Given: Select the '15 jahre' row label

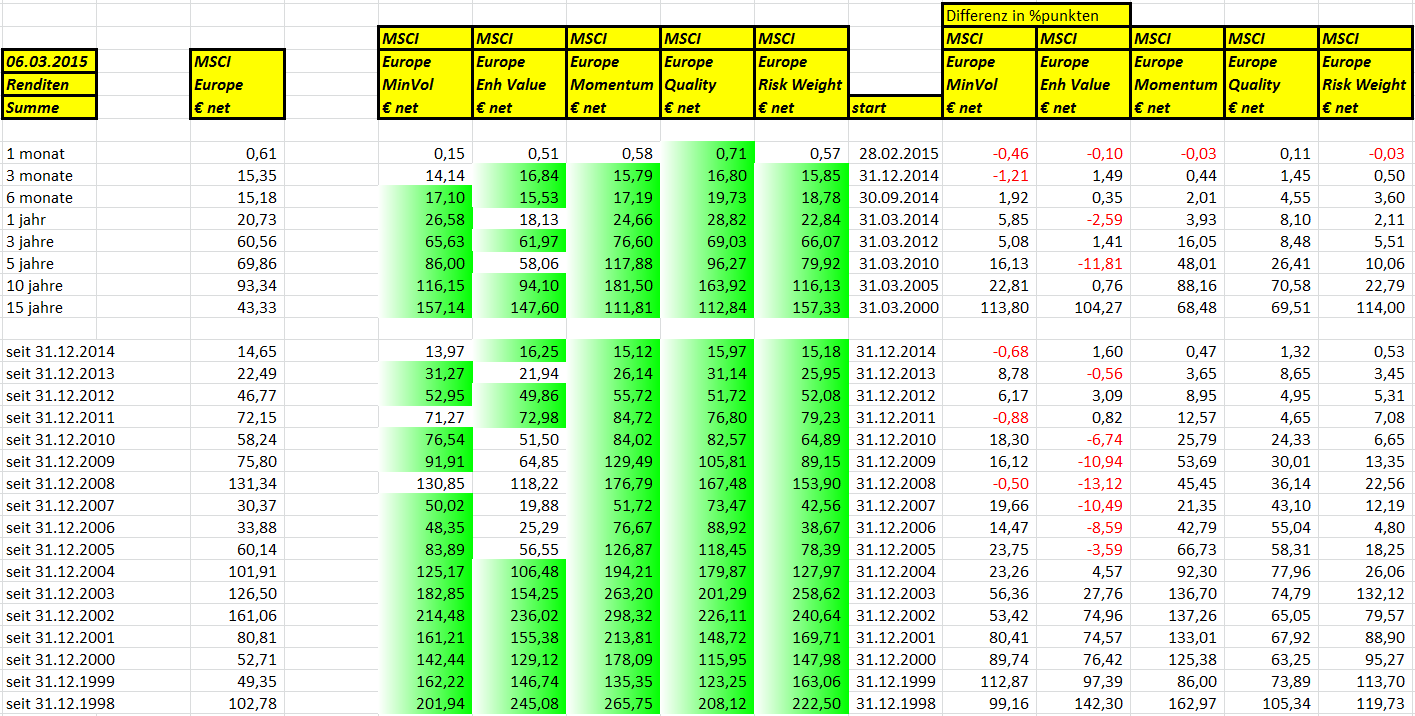Looking at the screenshot, I should point(49,308).
